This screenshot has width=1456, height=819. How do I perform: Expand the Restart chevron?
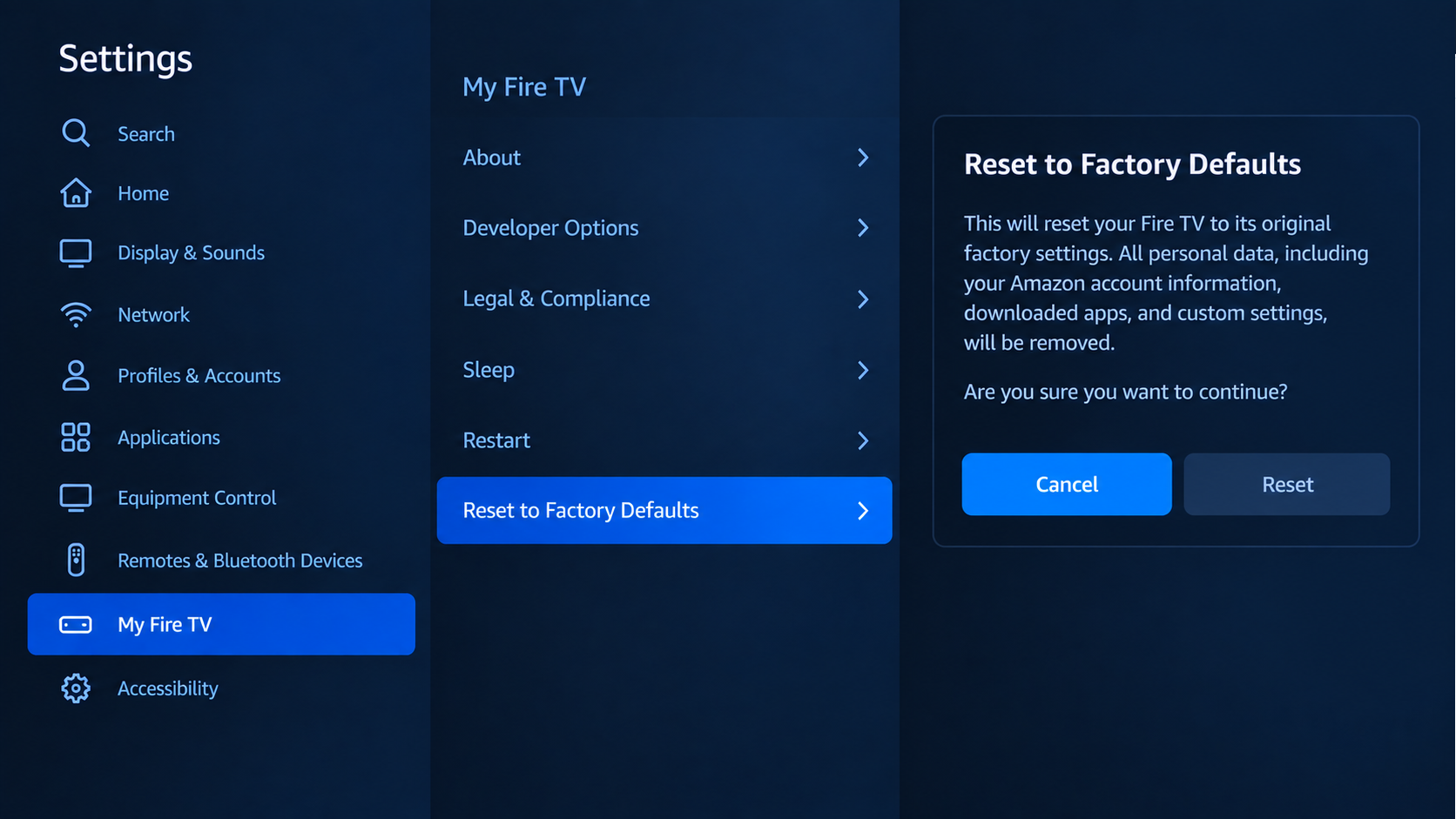tap(863, 440)
